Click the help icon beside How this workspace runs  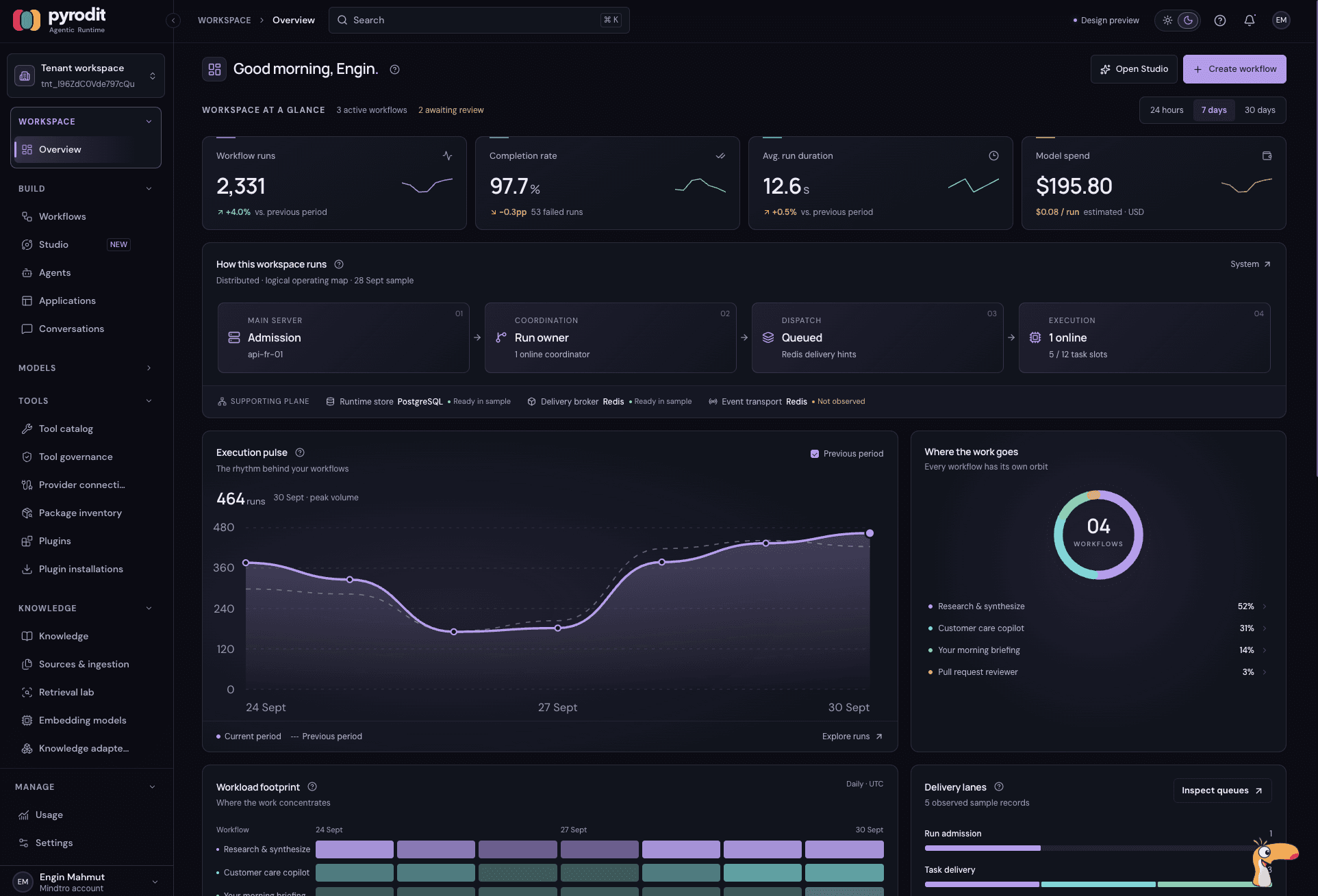pos(339,264)
